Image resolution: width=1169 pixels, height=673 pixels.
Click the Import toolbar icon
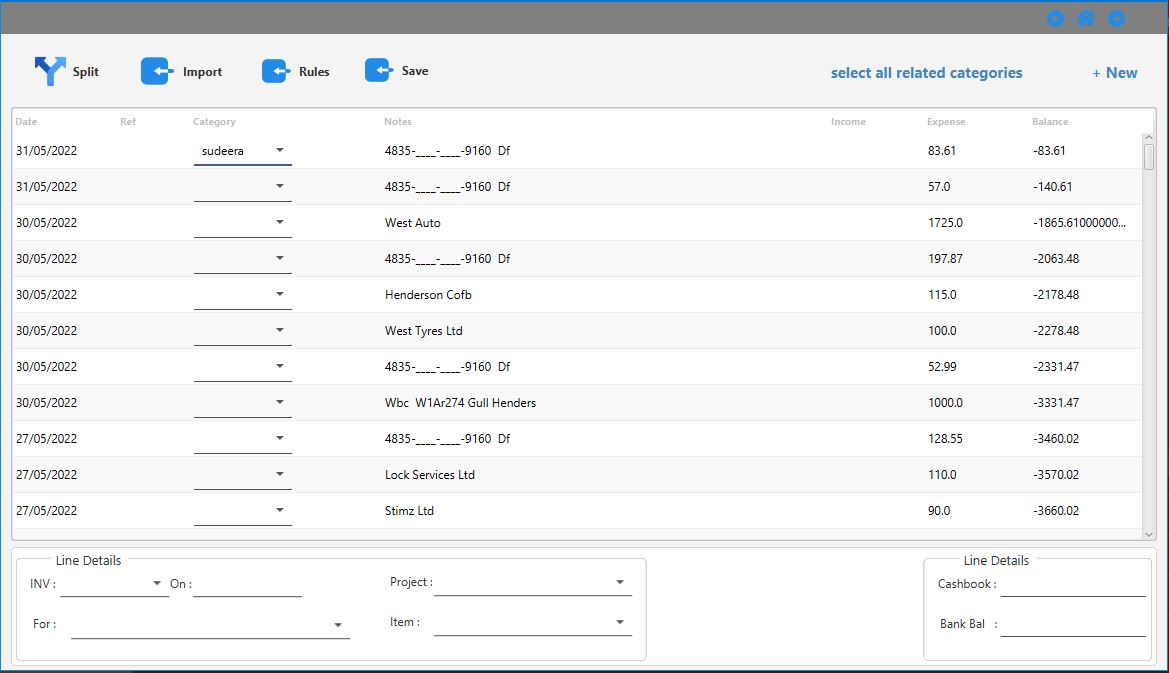click(x=156, y=71)
